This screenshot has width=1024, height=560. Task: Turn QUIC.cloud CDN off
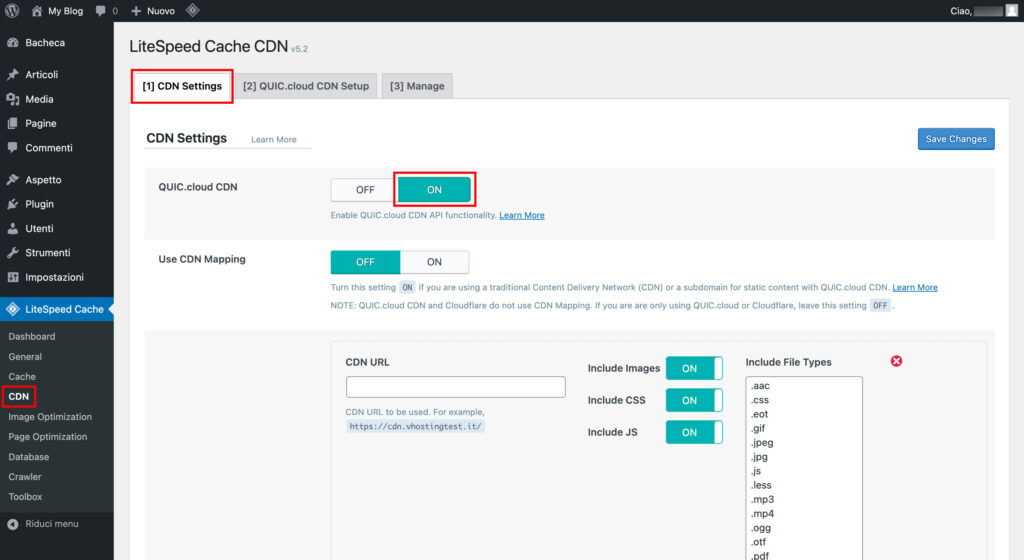[364, 190]
